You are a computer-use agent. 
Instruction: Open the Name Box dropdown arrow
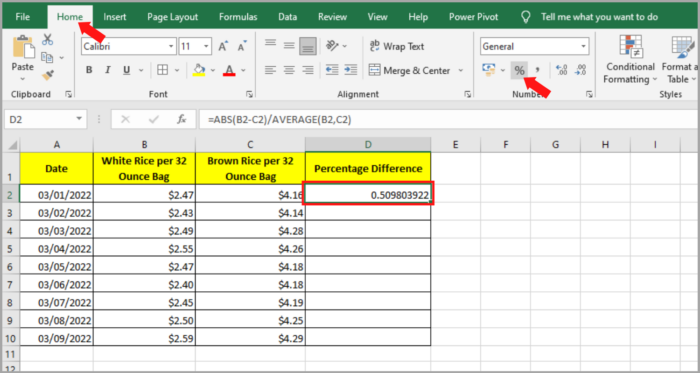click(x=79, y=119)
